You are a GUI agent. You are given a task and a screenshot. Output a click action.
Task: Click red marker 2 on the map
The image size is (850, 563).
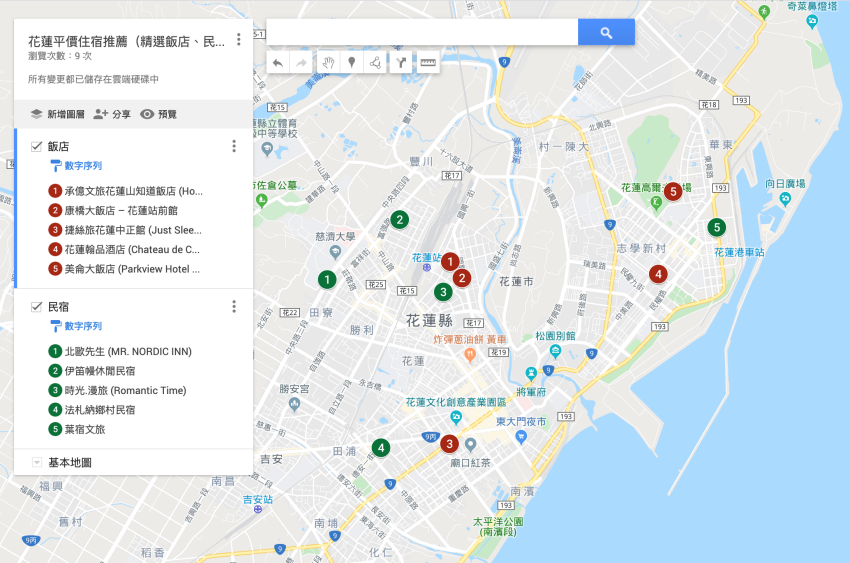(x=462, y=279)
